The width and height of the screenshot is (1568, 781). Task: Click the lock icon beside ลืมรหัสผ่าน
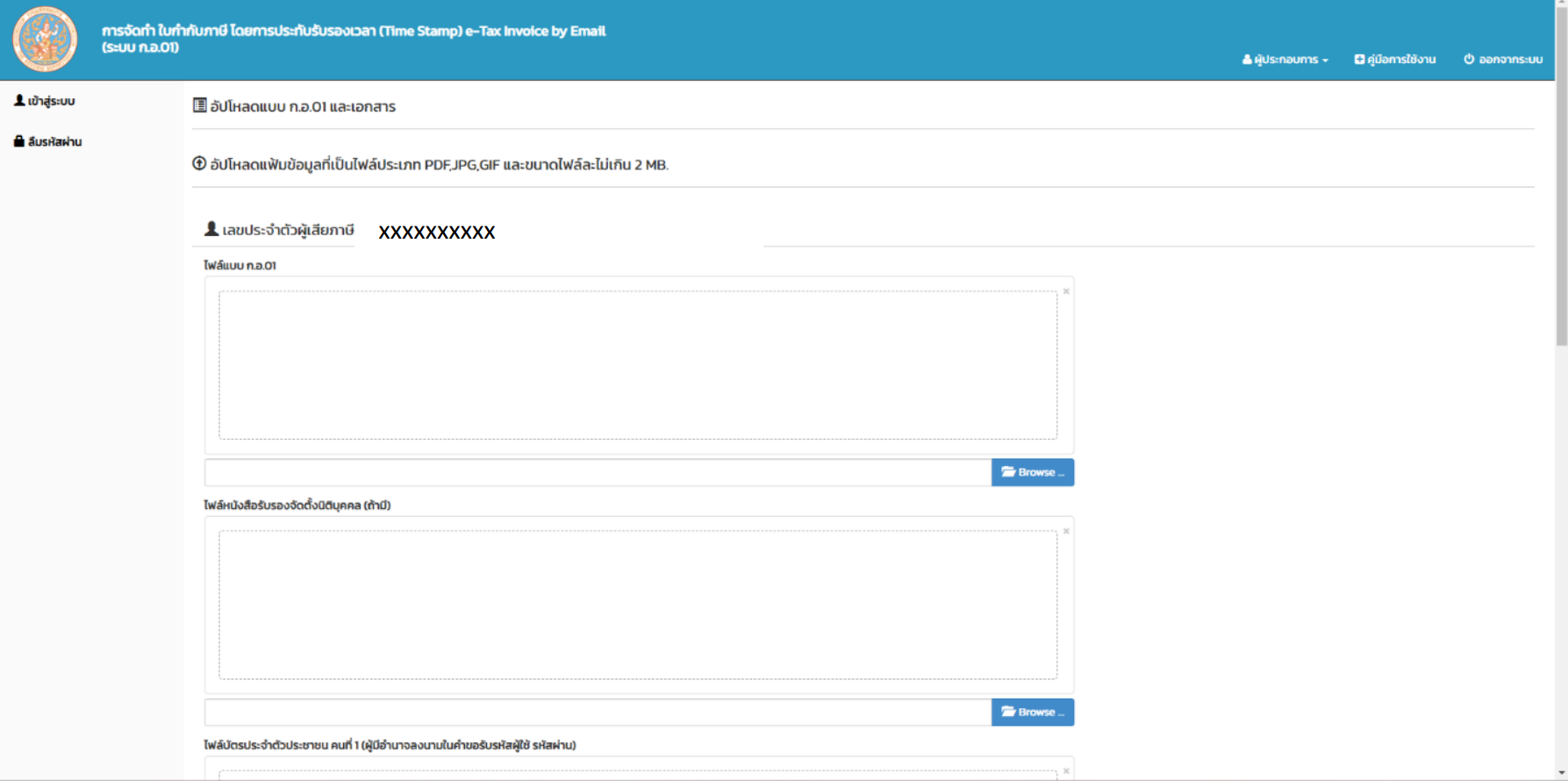19,141
